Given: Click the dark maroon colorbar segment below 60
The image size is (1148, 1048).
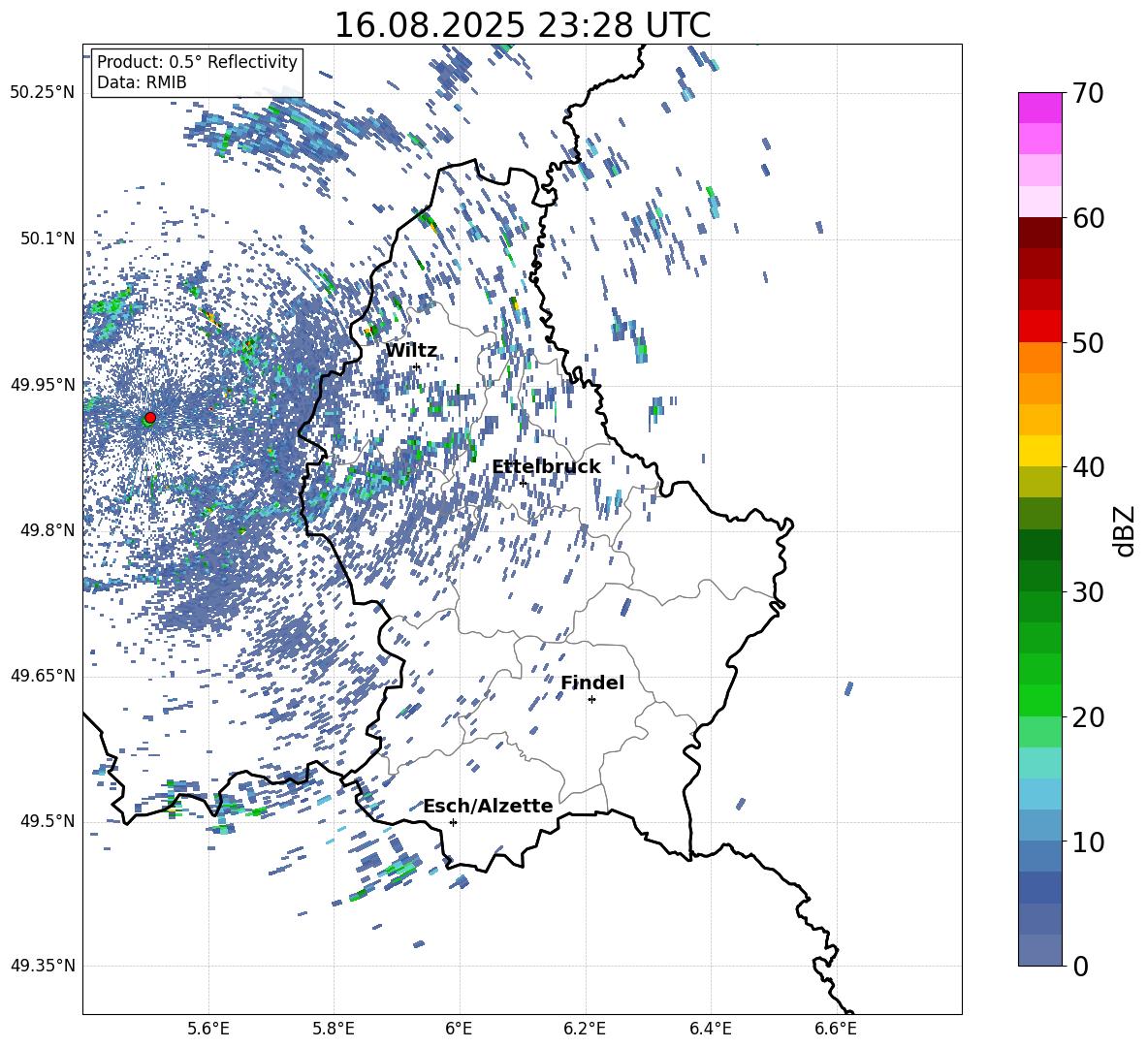Looking at the screenshot, I should [1039, 233].
